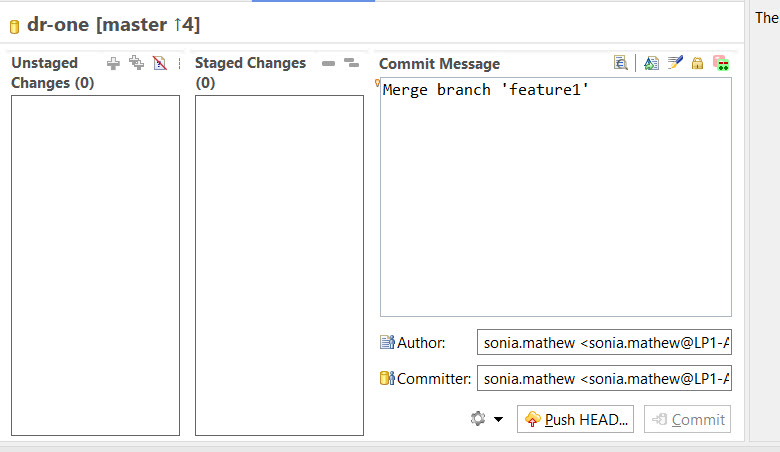Click the Author text field
This screenshot has height=452, width=780.
(604, 342)
